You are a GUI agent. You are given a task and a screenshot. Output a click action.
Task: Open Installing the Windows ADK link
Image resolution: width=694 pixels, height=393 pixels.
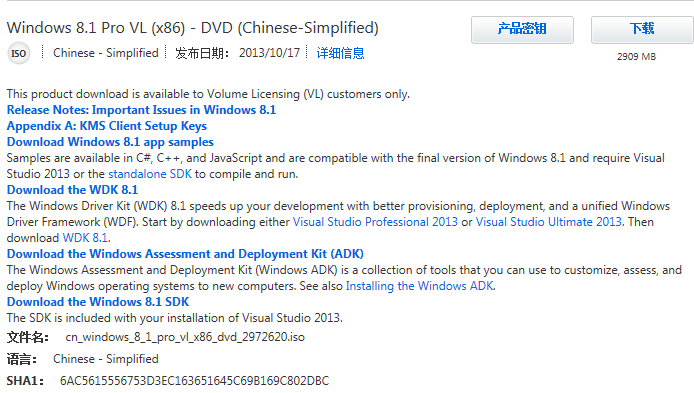pos(420,286)
